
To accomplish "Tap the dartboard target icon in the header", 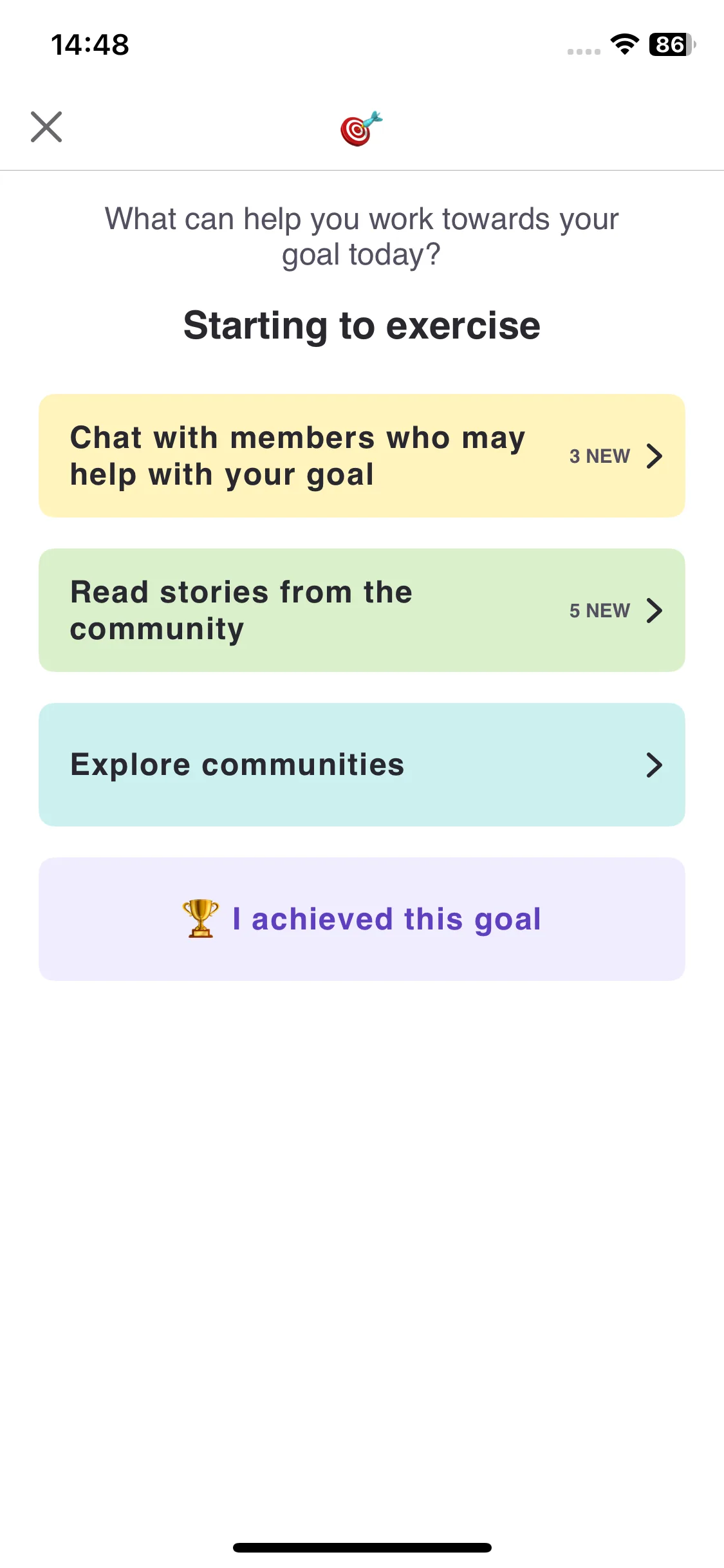I will click(361, 128).
